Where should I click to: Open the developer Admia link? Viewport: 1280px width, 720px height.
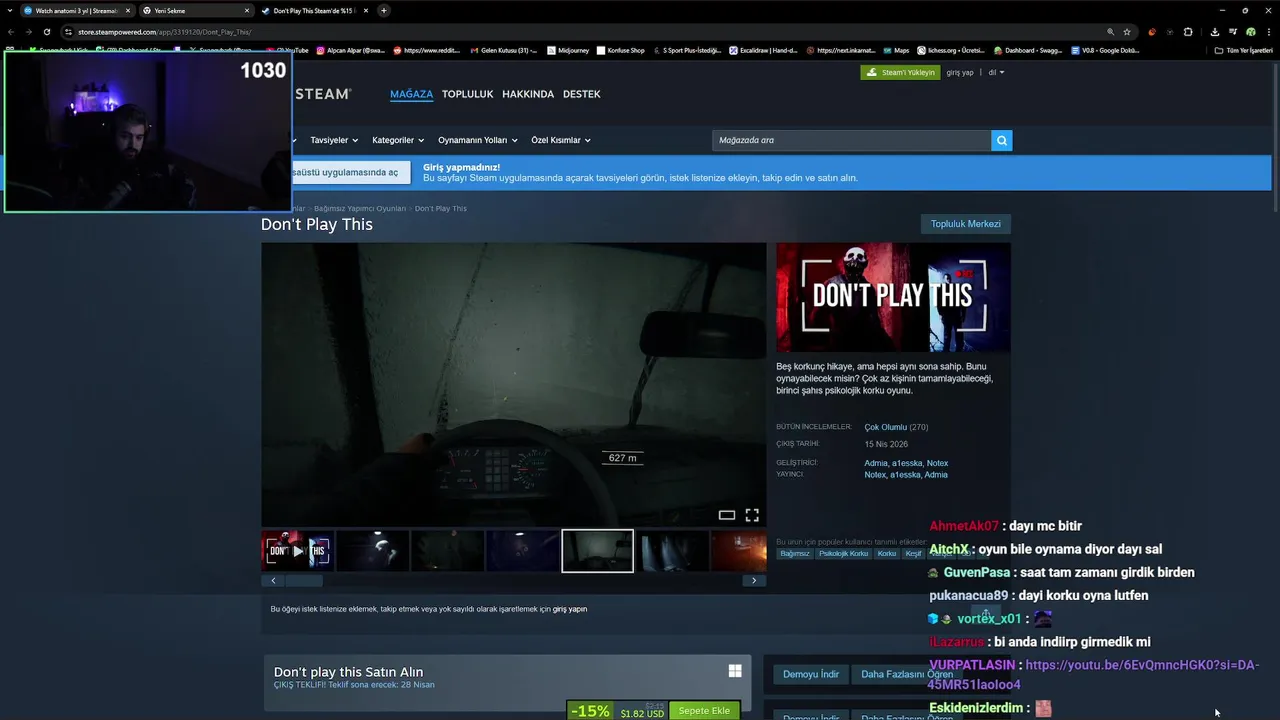876,463
